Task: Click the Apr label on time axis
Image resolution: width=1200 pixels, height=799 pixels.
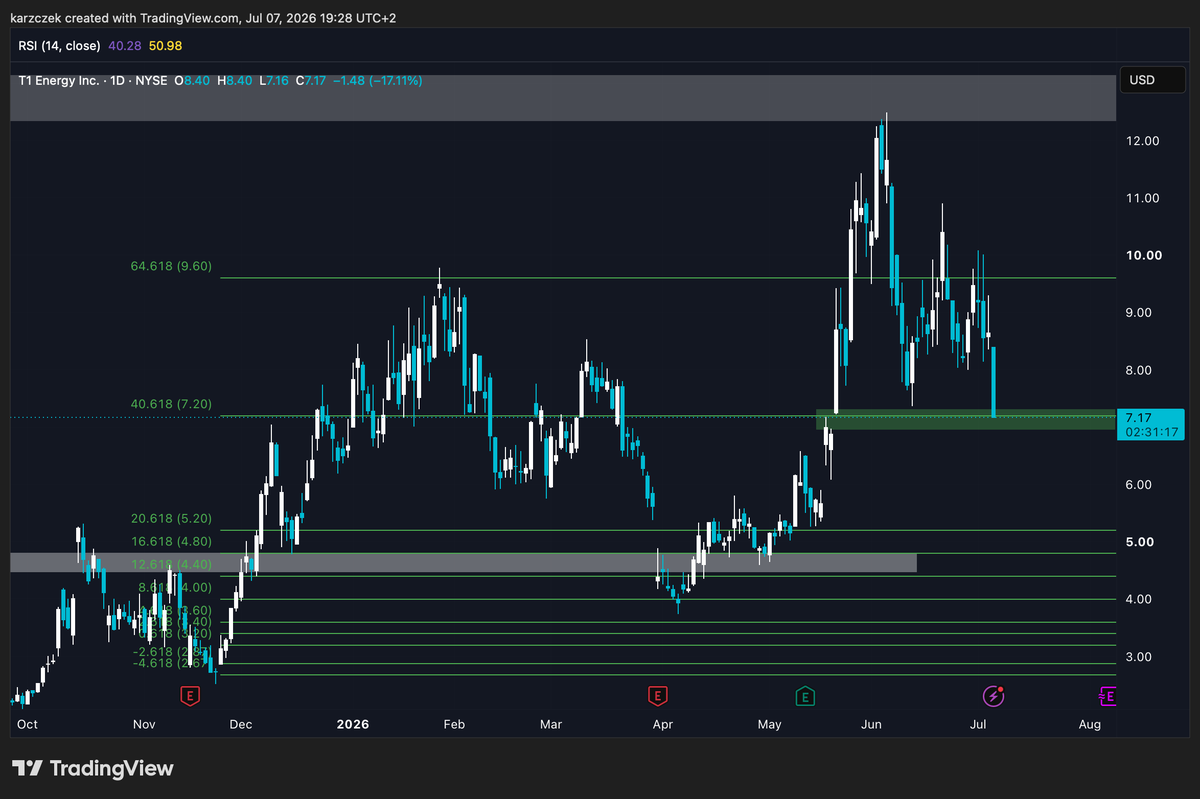Action: [662, 724]
